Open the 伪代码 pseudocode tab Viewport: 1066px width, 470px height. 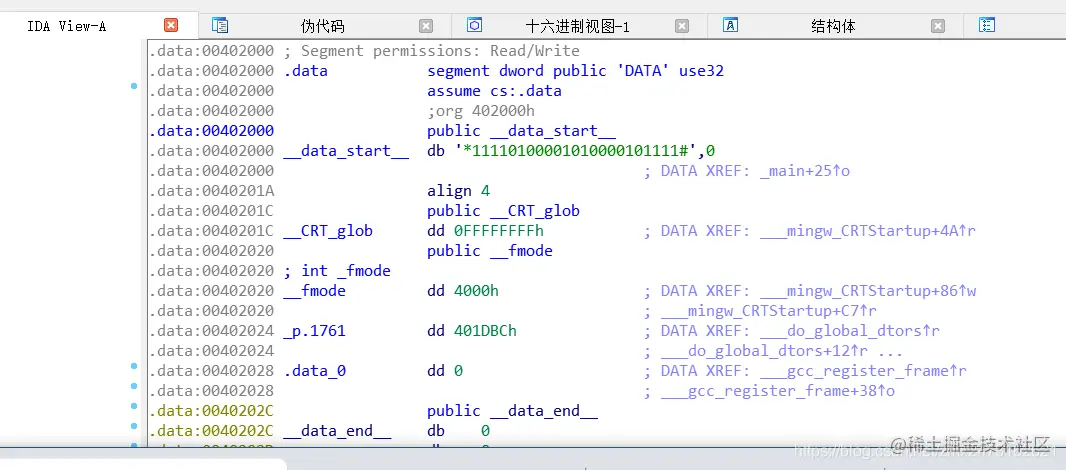322,27
